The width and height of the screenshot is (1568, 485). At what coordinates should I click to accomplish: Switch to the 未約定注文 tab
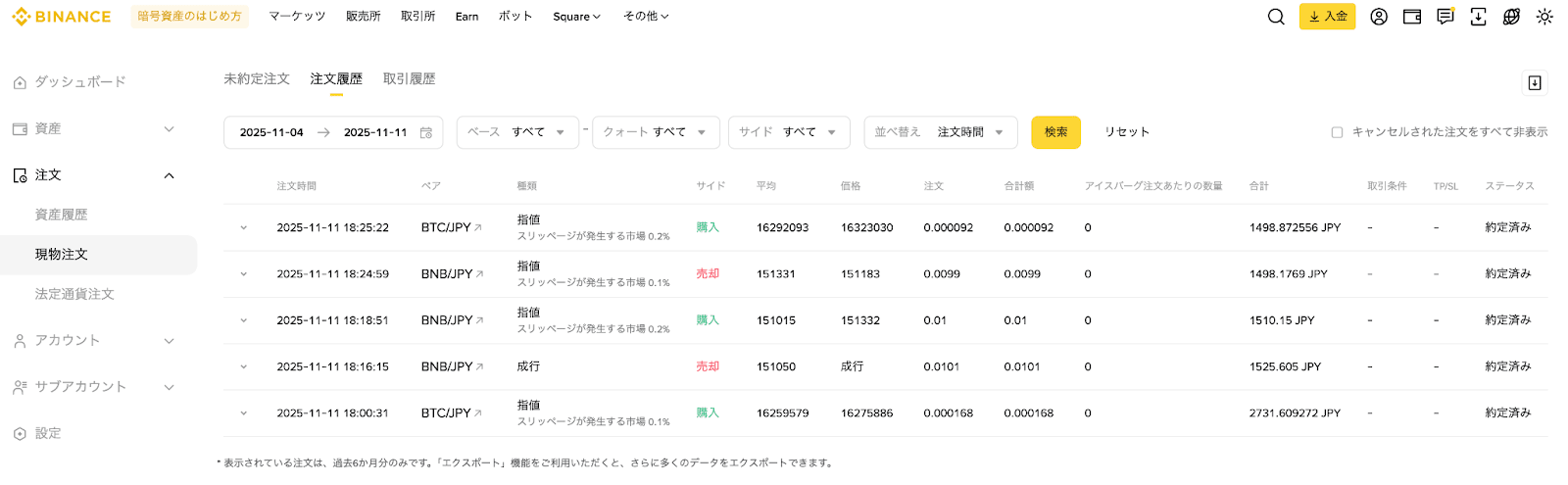257,79
